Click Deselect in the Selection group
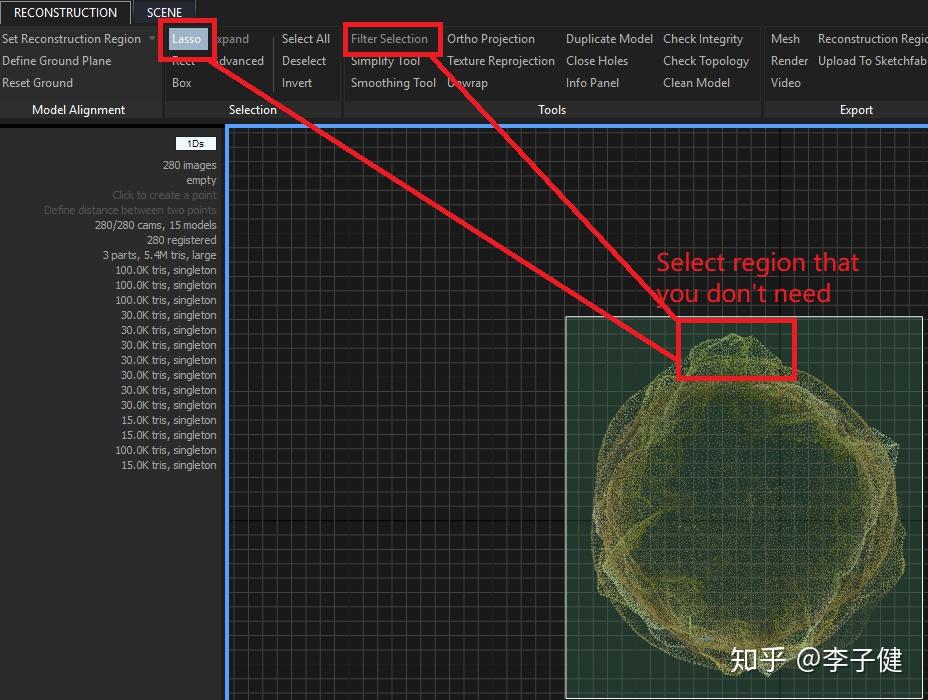 [x=304, y=61]
